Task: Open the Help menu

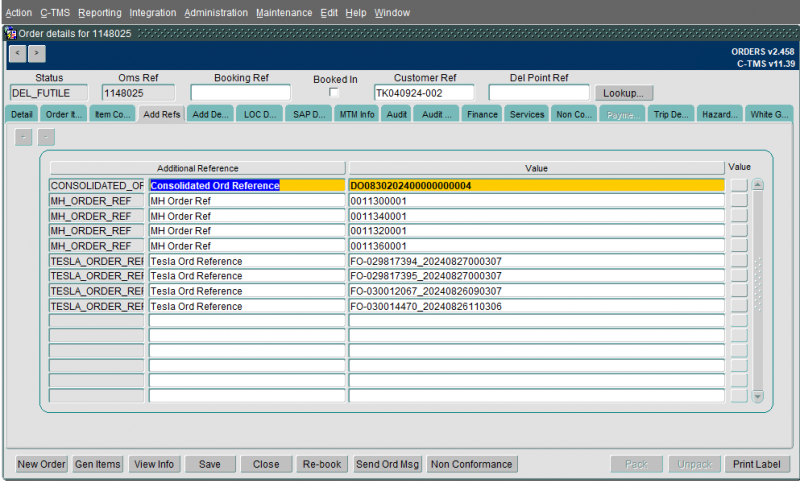Action: pos(356,13)
